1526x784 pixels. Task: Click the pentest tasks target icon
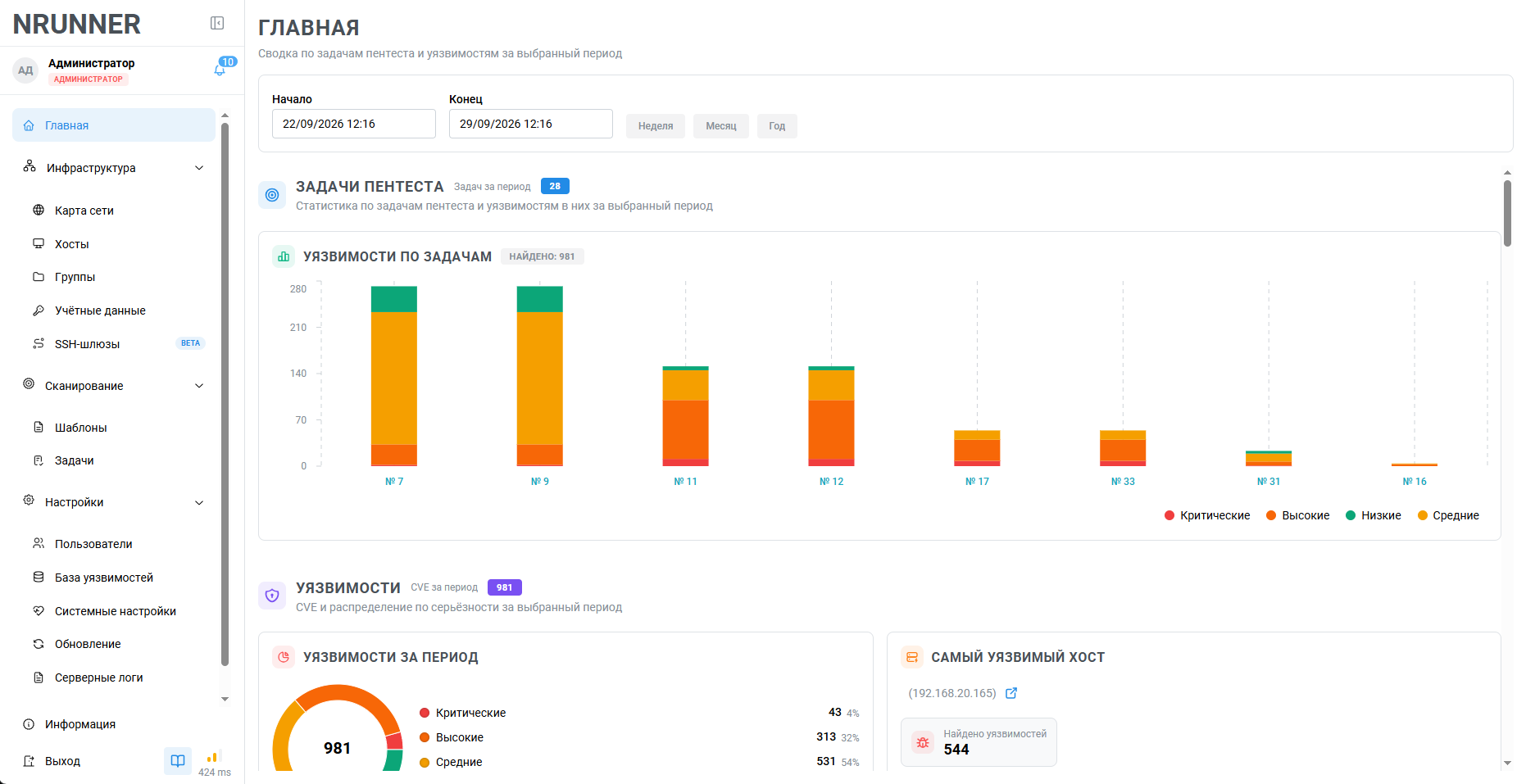(272, 195)
